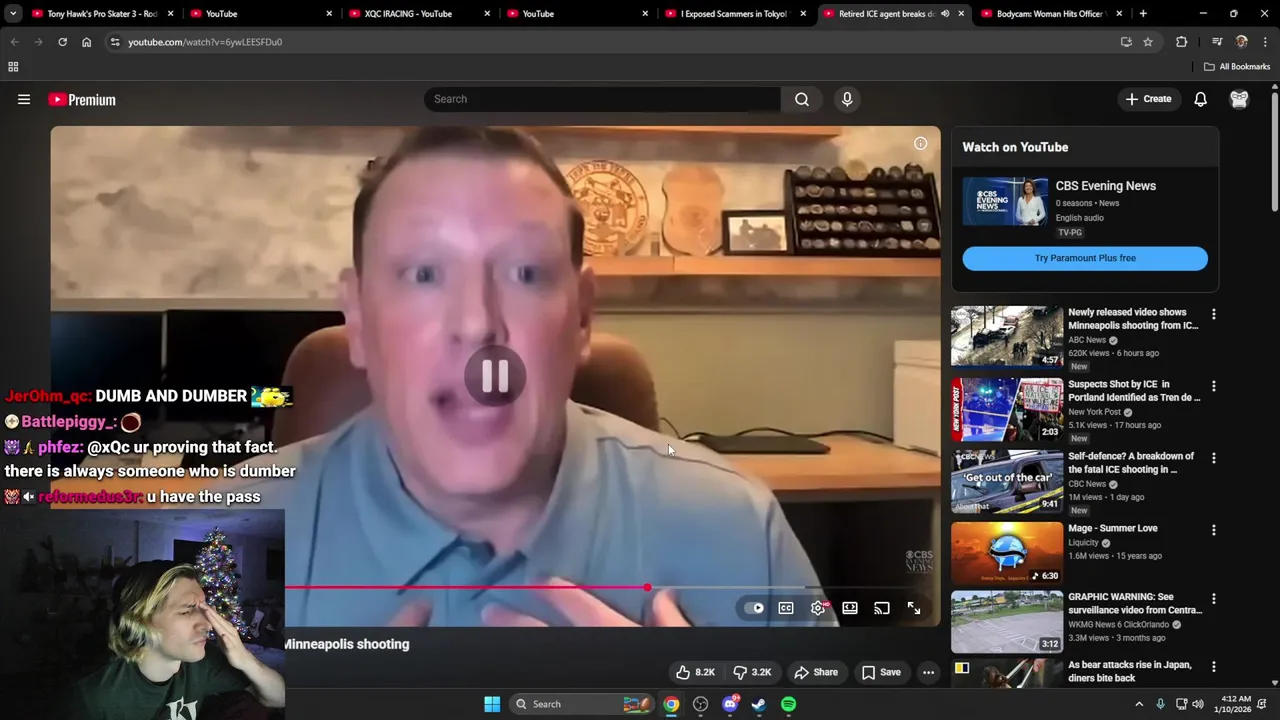Open options for Newly released video shows
The height and width of the screenshot is (720, 1280).
(x=1214, y=314)
